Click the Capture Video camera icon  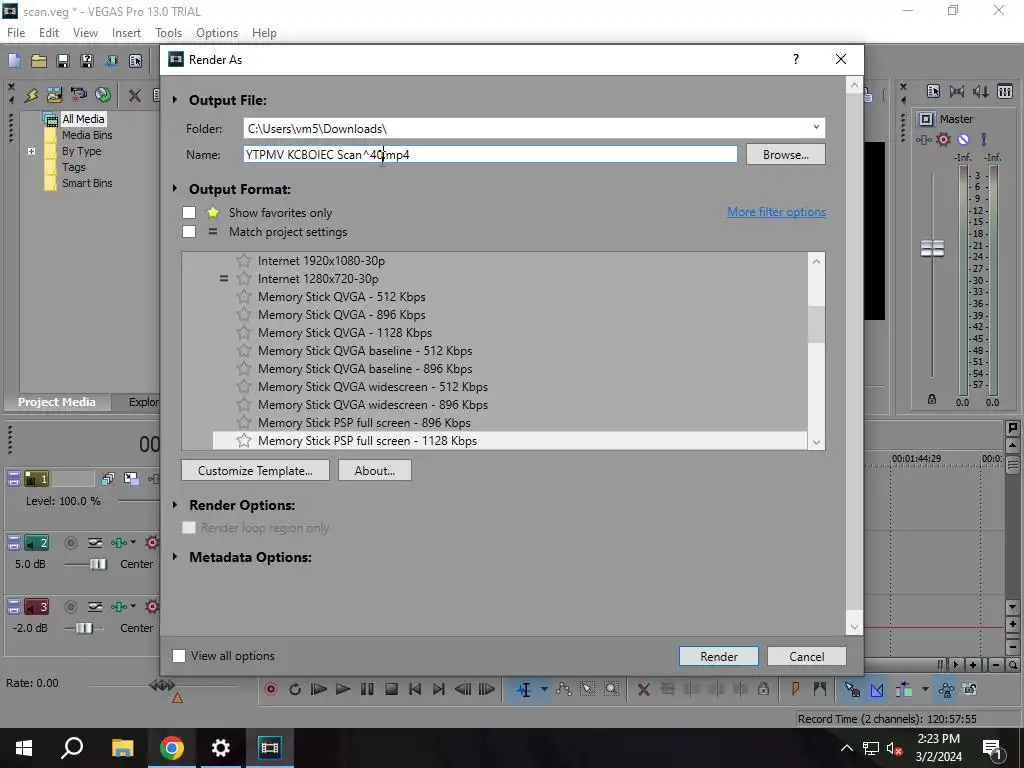tap(78, 95)
